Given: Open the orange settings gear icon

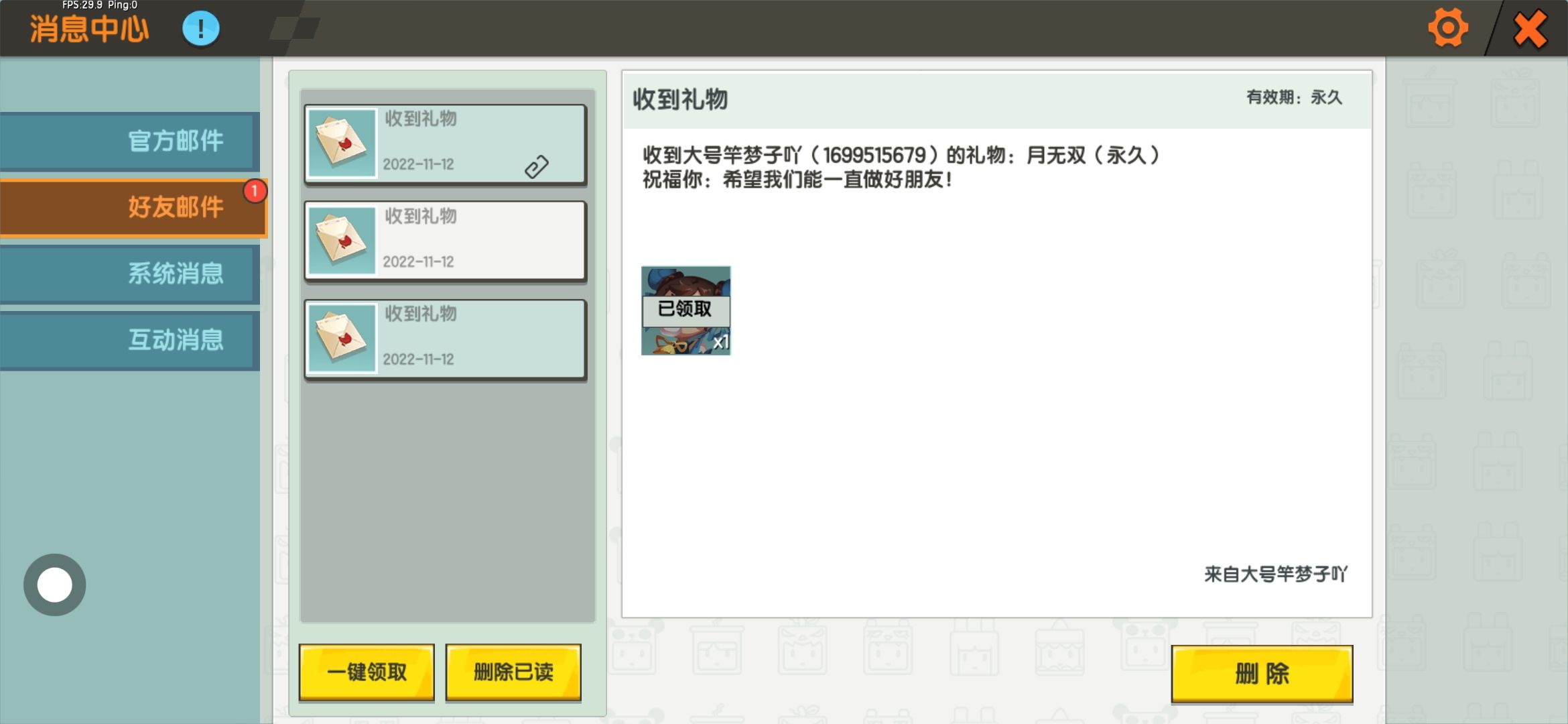Looking at the screenshot, I should click(1447, 28).
